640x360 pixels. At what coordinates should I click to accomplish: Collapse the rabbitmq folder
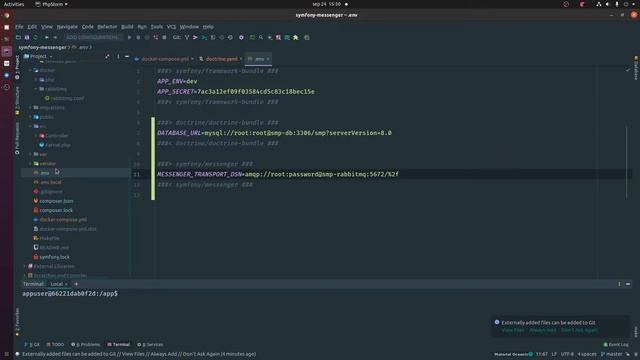tap(36, 89)
